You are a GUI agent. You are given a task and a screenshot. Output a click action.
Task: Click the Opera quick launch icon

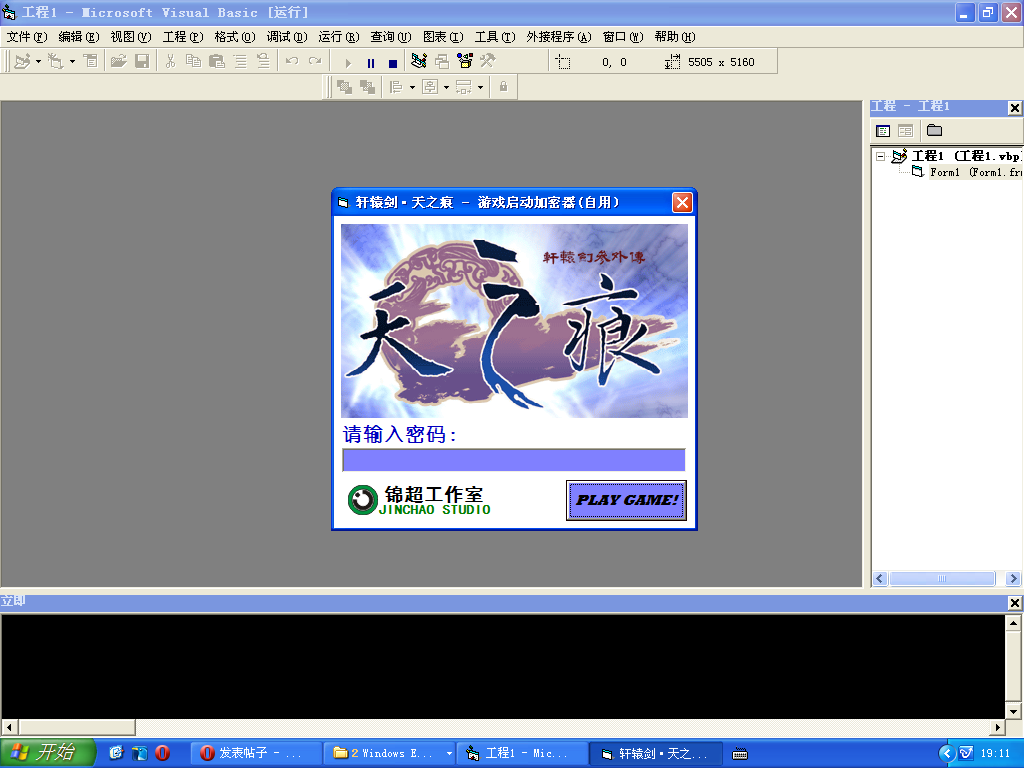tap(163, 753)
